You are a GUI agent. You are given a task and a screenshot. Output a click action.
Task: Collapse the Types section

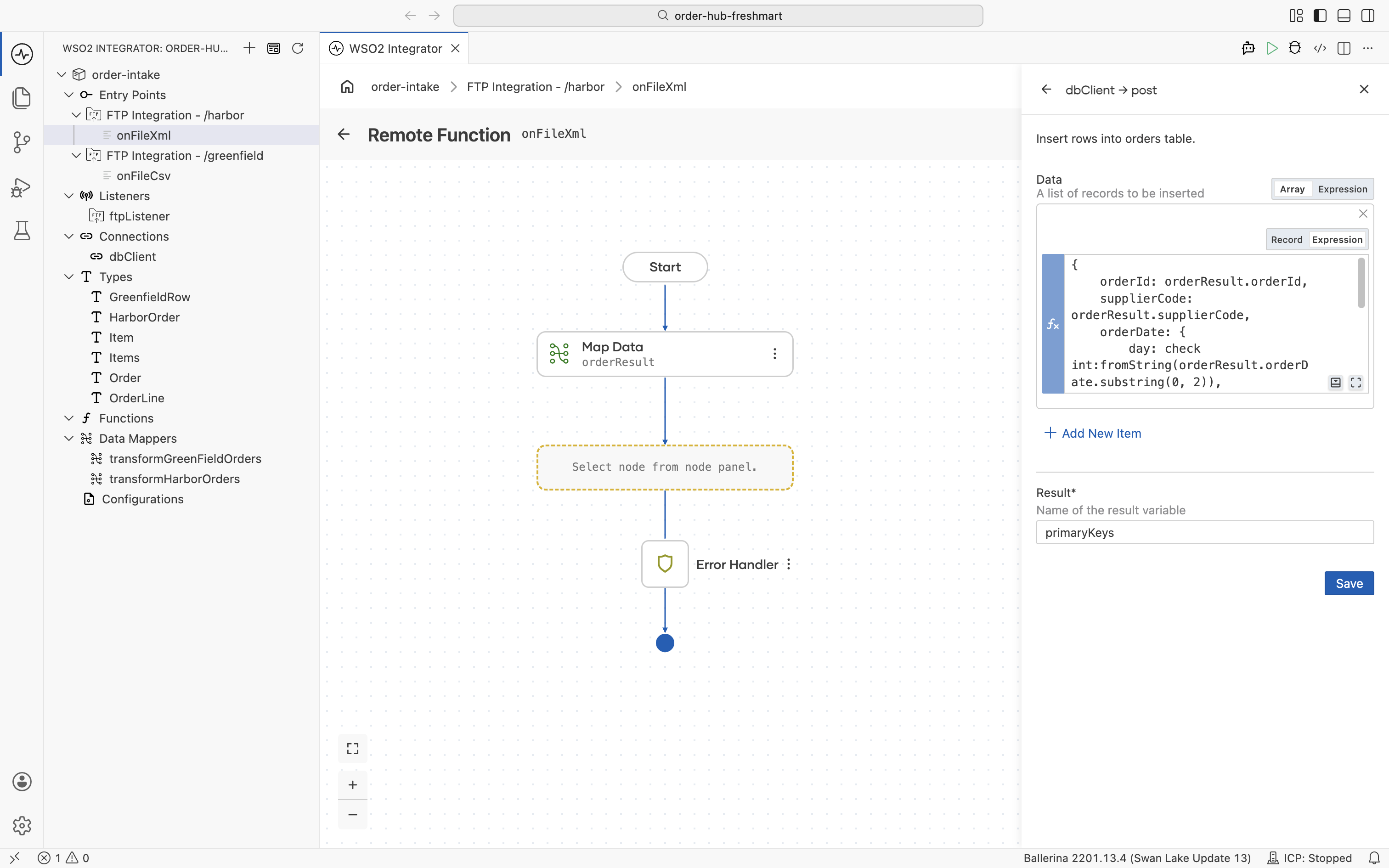click(x=69, y=276)
